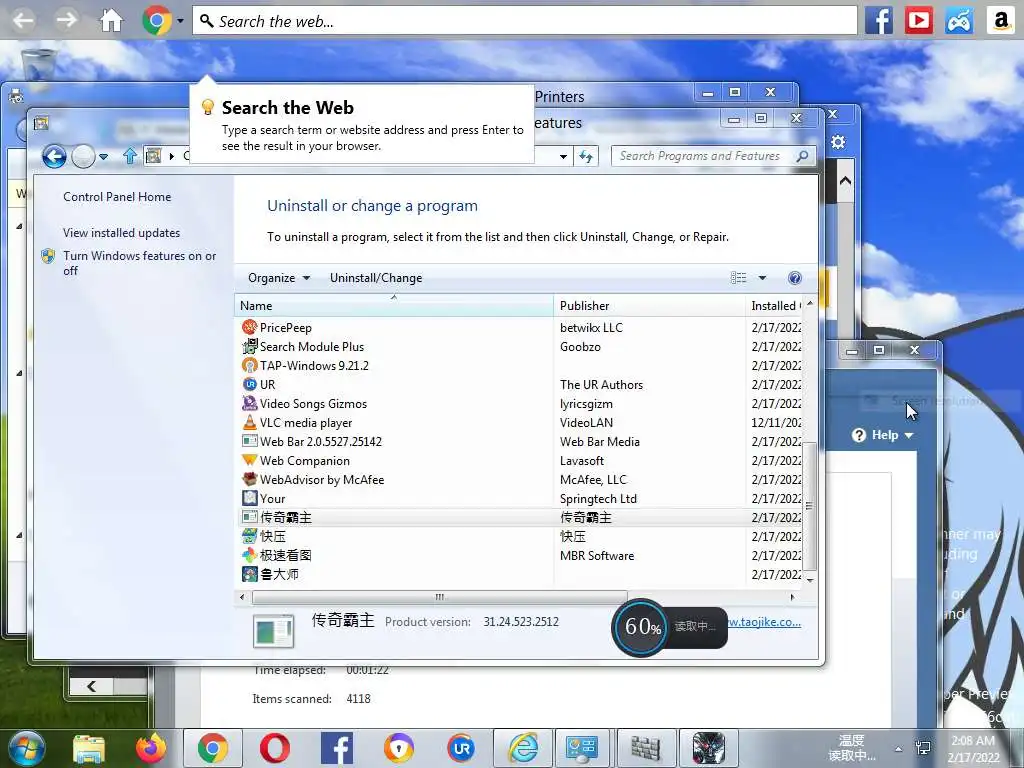Open the Facebook taskbar icon
Image resolution: width=1024 pixels, height=768 pixels.
(x=337, y=748)
